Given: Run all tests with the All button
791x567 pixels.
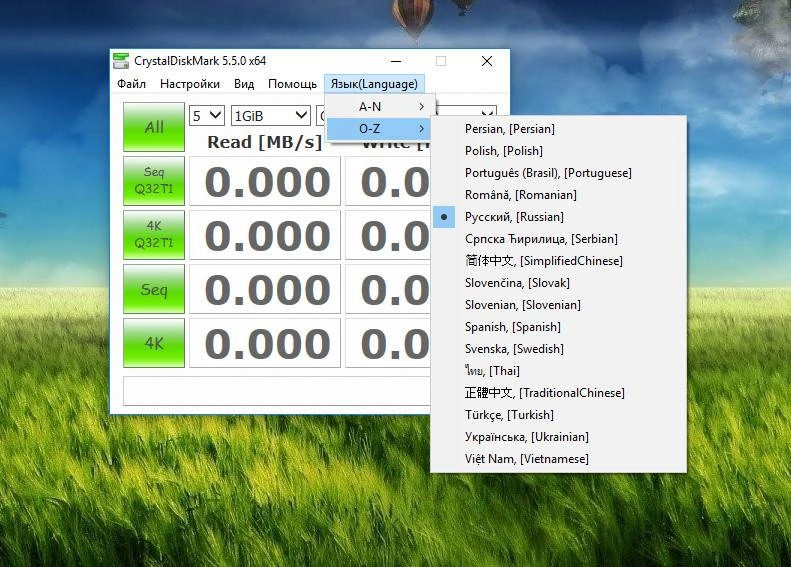Looking at the screenshot, I should pos(154,127).
